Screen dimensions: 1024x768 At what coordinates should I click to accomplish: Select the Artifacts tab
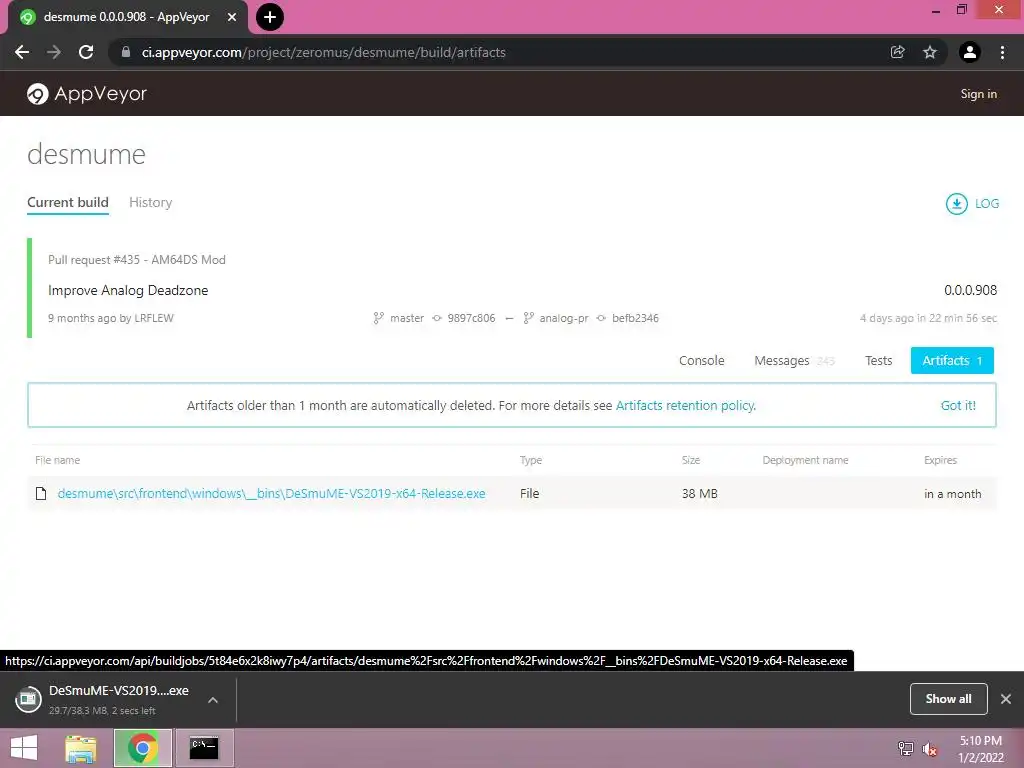point(952,360)
